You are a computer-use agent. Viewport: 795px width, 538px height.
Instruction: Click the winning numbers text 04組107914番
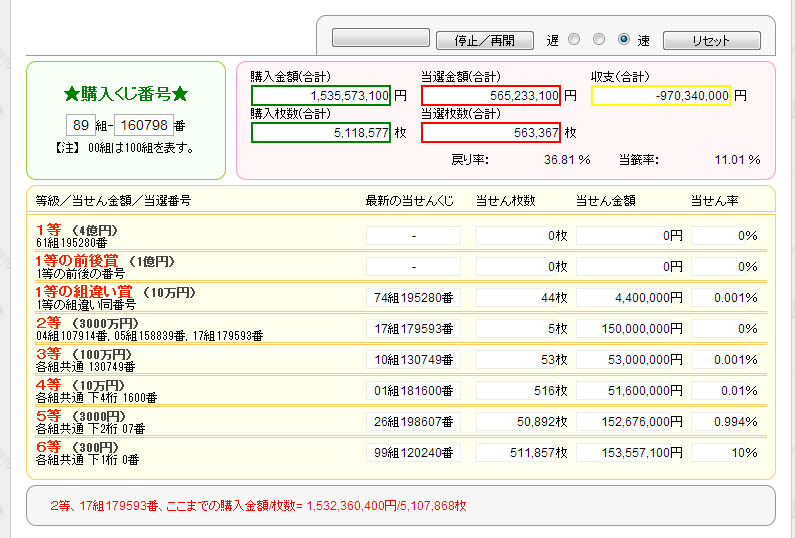(71, 336)
